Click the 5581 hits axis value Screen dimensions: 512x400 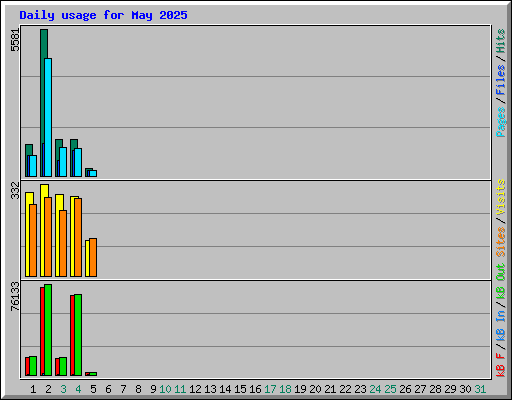(x=15, y=40)
